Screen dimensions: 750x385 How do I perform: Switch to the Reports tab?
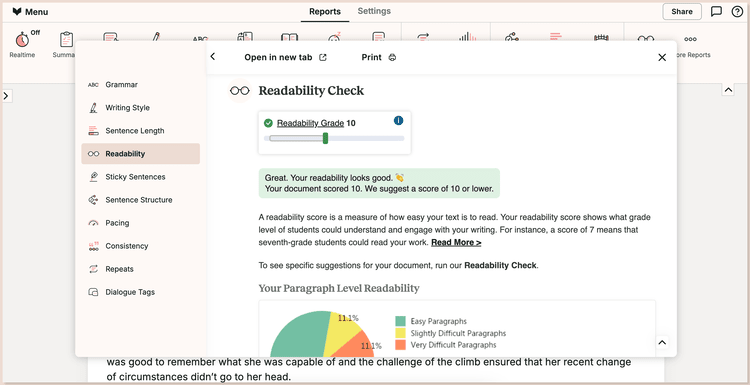coord(325,11)
